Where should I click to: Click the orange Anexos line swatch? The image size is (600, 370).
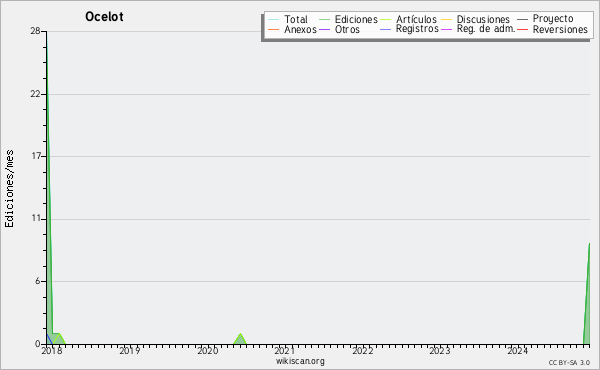[274, 29]
